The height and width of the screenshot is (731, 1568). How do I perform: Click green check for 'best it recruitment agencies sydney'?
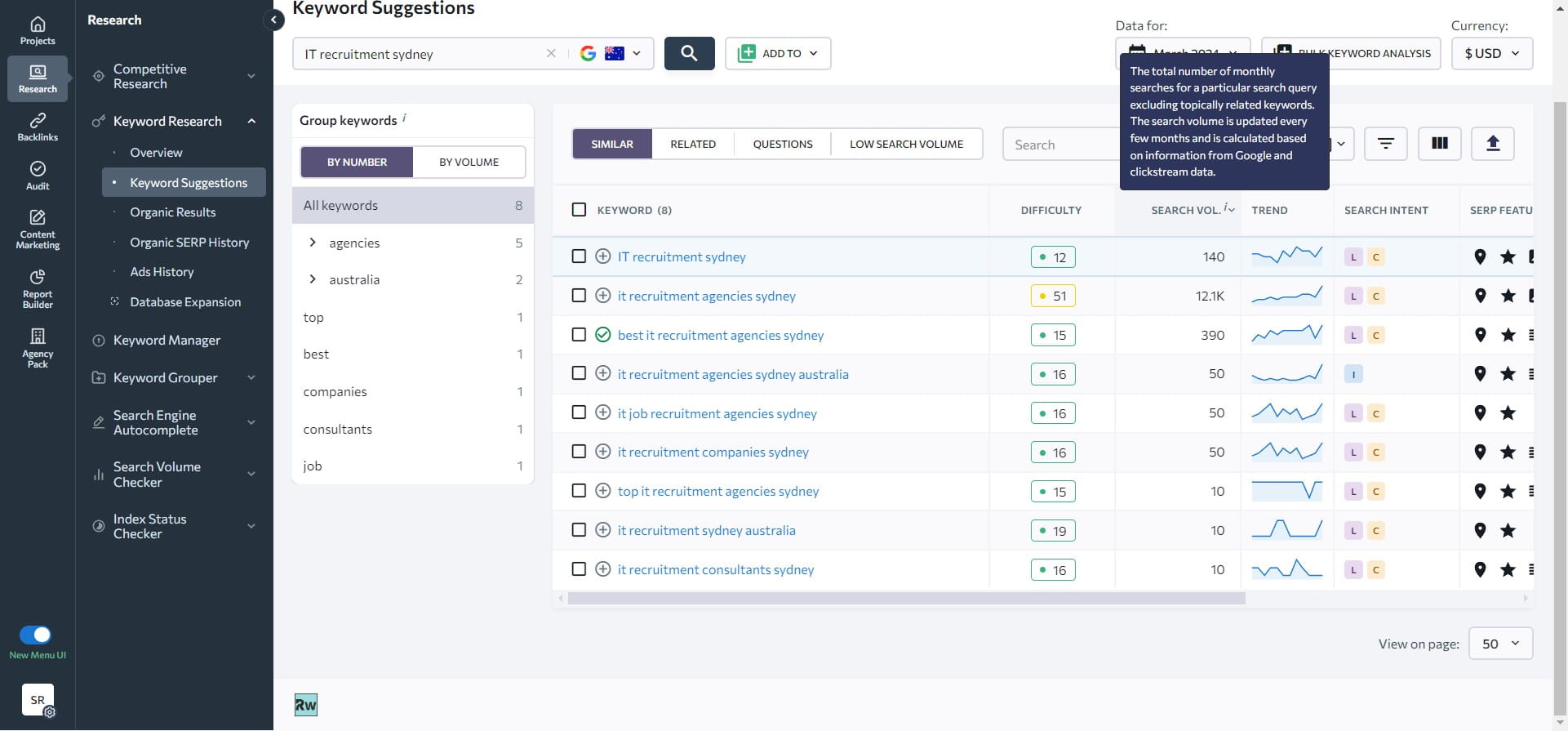coord(602,335)
